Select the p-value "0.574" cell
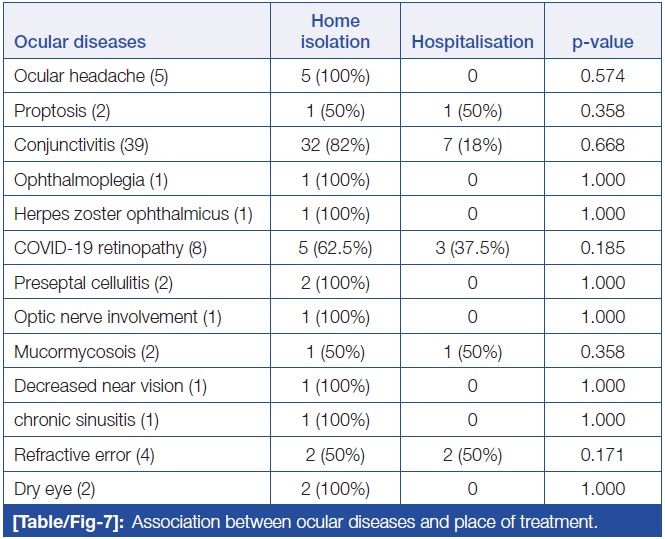 pos(603,76)
